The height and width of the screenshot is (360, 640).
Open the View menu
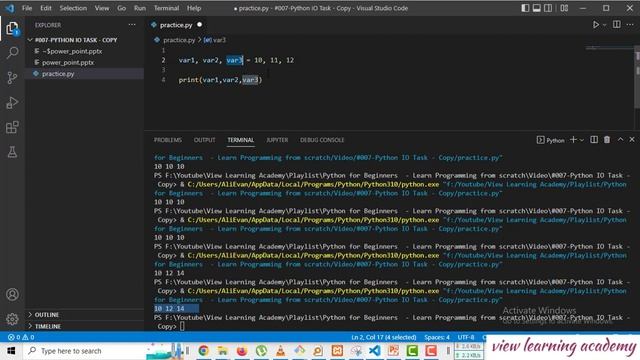[x=102, y=8]
